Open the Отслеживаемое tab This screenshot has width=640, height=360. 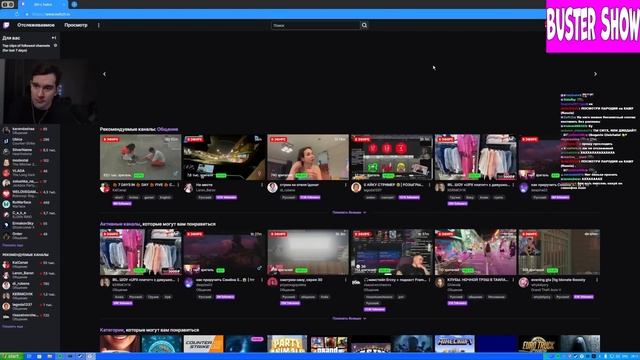coord(36,25)
